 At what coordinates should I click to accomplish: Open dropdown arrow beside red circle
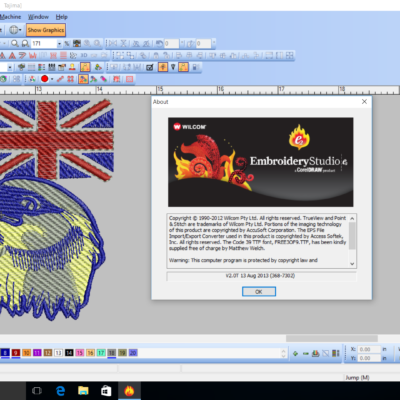[52, 79]
